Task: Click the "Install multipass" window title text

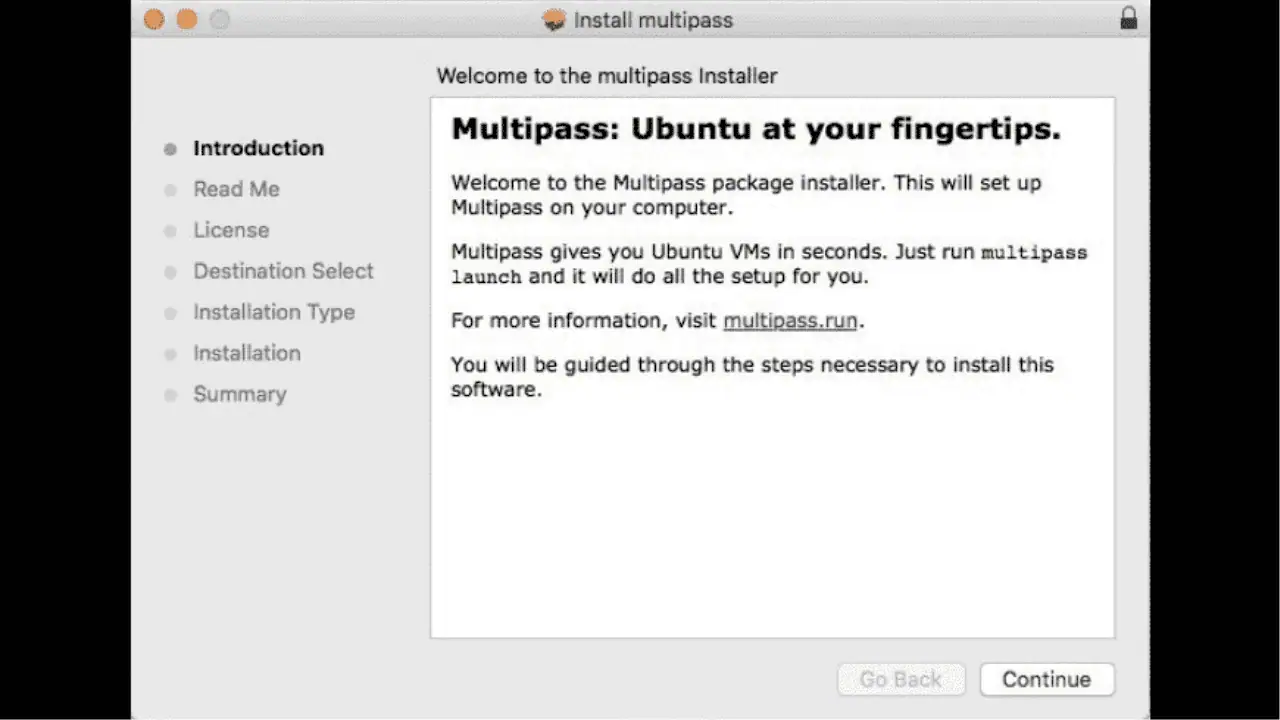Action: coord(653,20)
